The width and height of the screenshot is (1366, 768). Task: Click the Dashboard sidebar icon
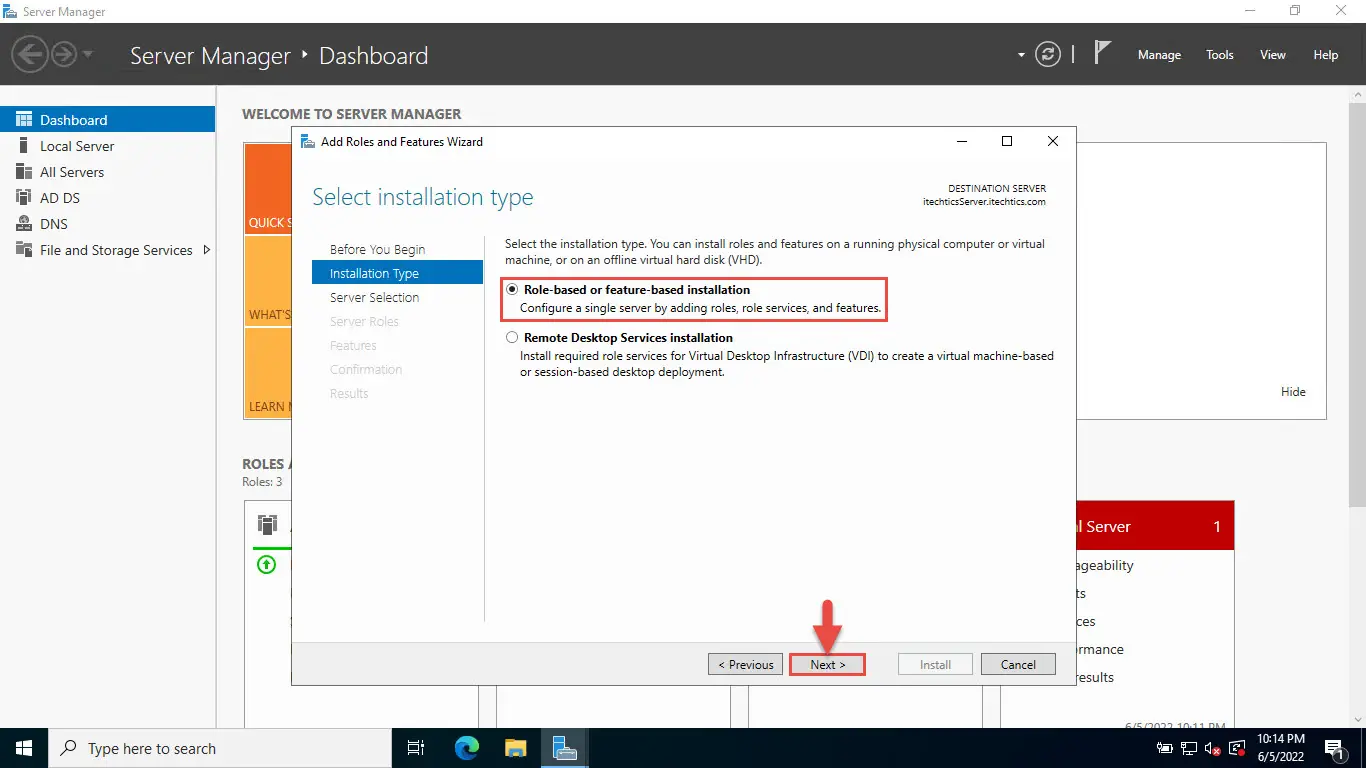24,119
